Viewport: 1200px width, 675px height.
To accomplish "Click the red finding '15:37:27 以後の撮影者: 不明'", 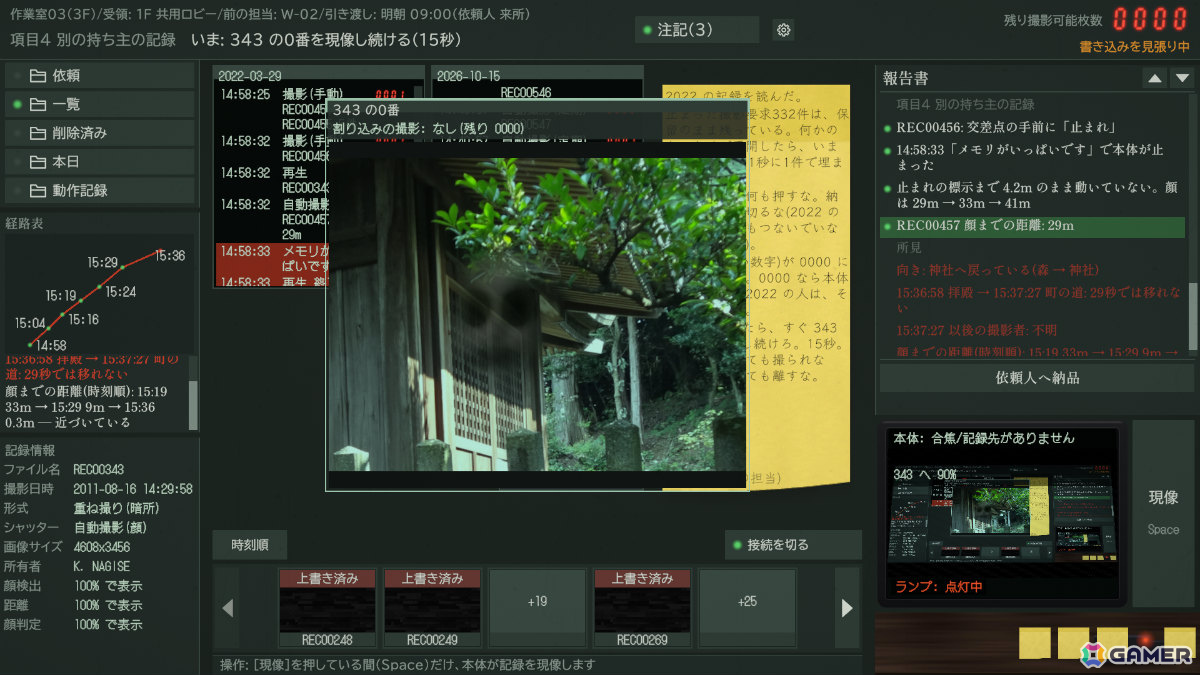I will pos(977,330).
